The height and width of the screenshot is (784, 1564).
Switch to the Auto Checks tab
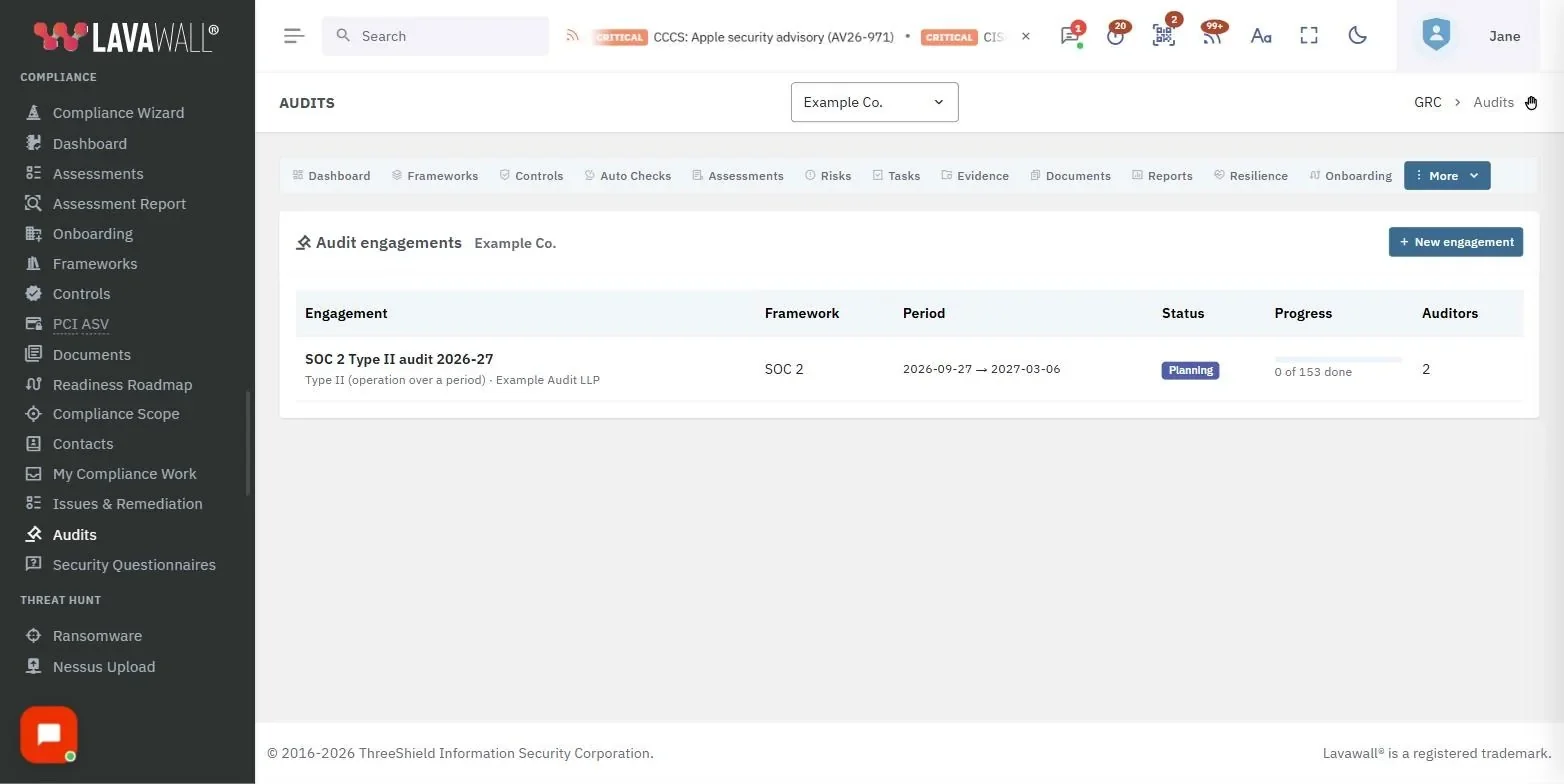click(628, 175)
